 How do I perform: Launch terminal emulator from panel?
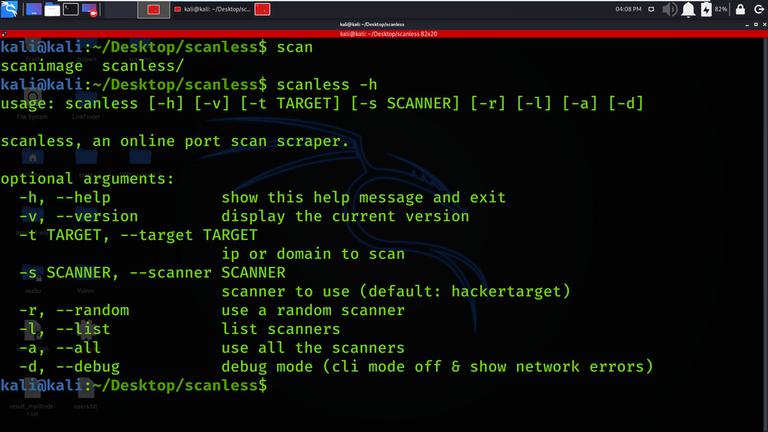click(x=71, y=9)
